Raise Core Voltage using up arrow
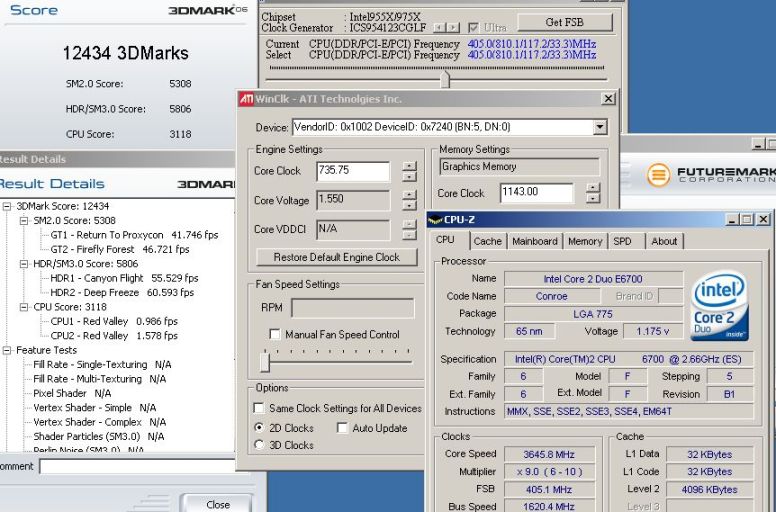776x512 pixels. (409, 195)
